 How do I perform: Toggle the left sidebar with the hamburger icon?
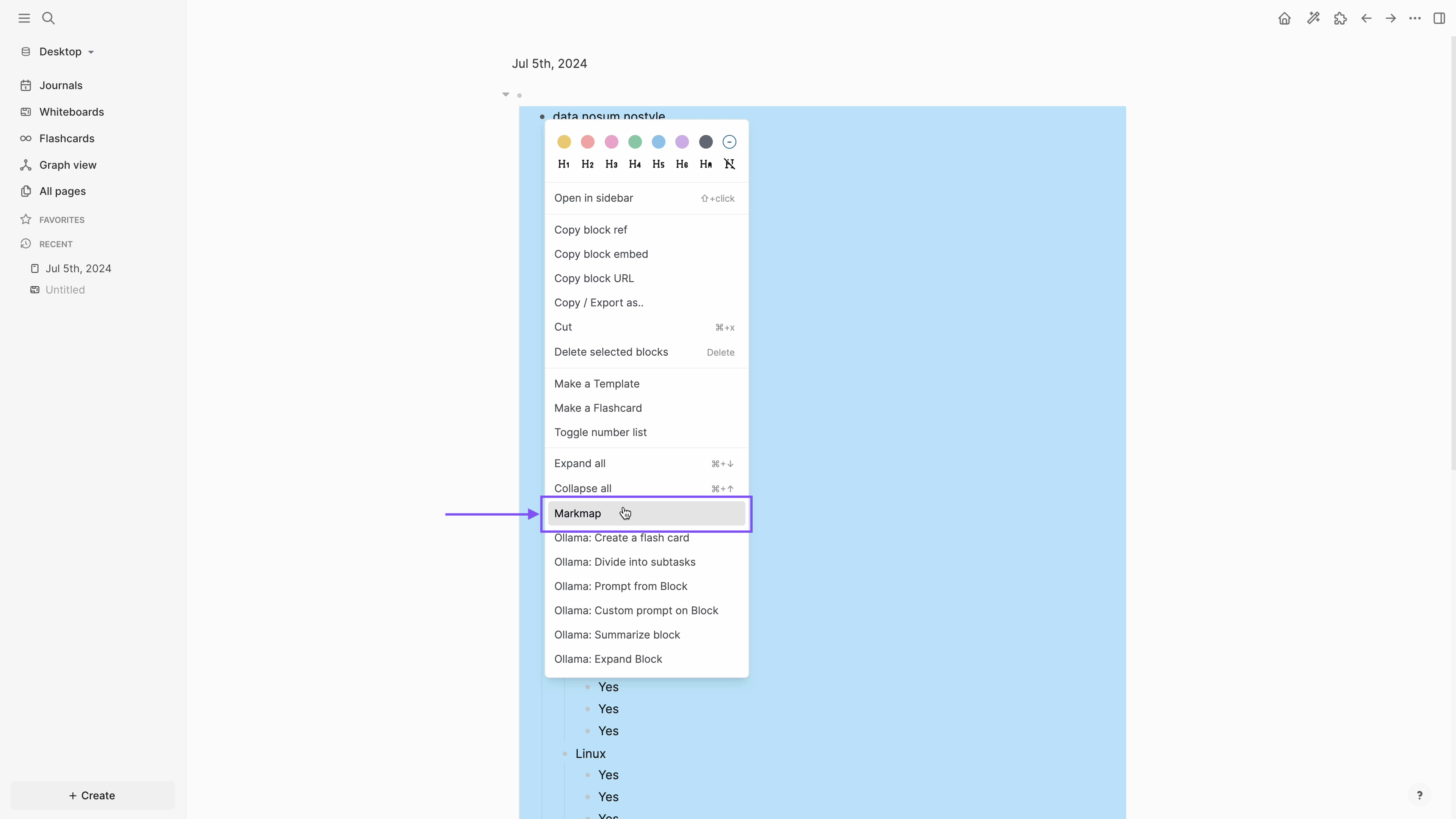pos(24,17)
